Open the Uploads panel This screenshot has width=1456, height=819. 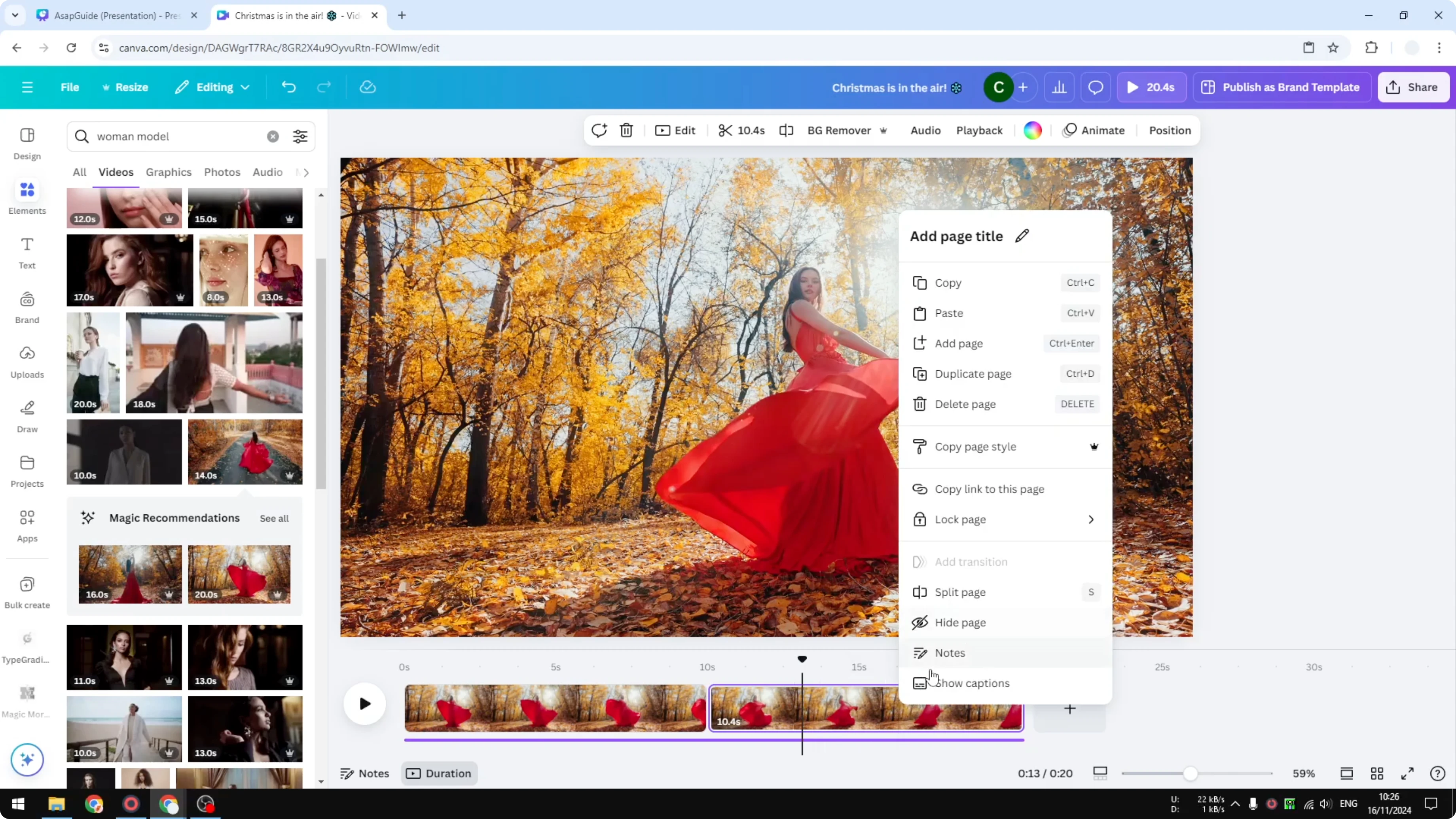[27, 360]
